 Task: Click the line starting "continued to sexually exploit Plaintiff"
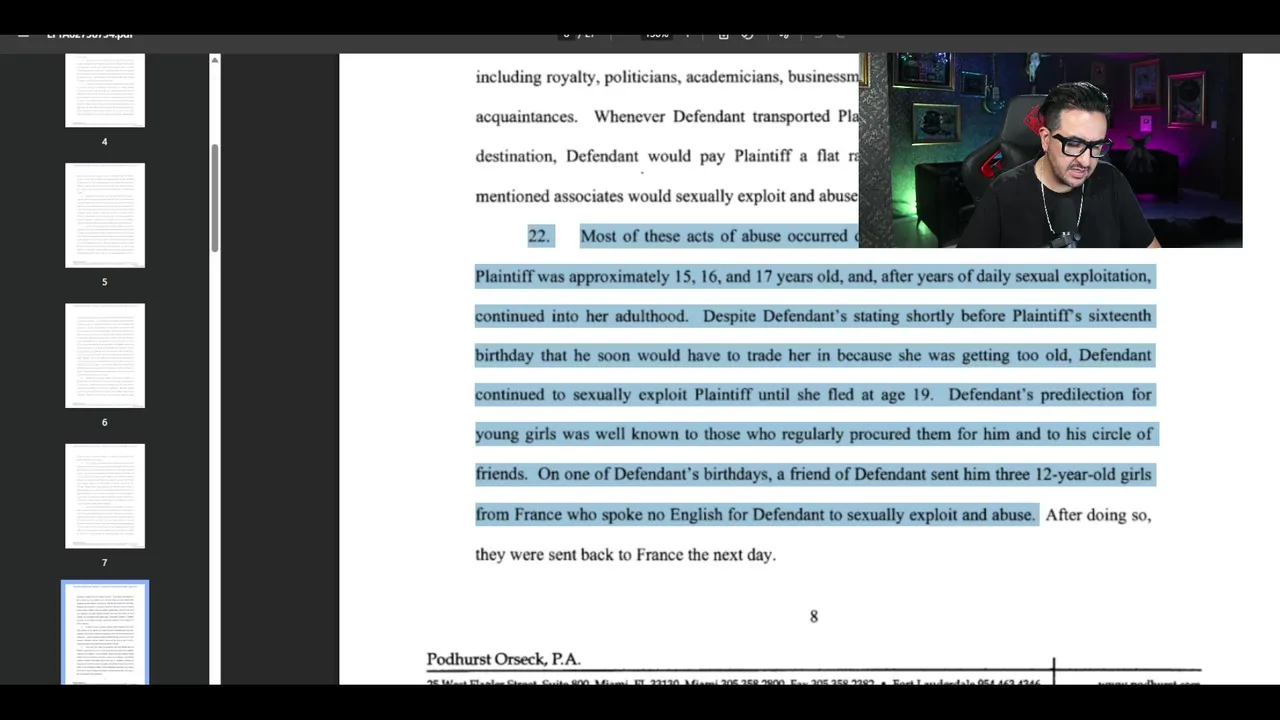pos(813,395)
